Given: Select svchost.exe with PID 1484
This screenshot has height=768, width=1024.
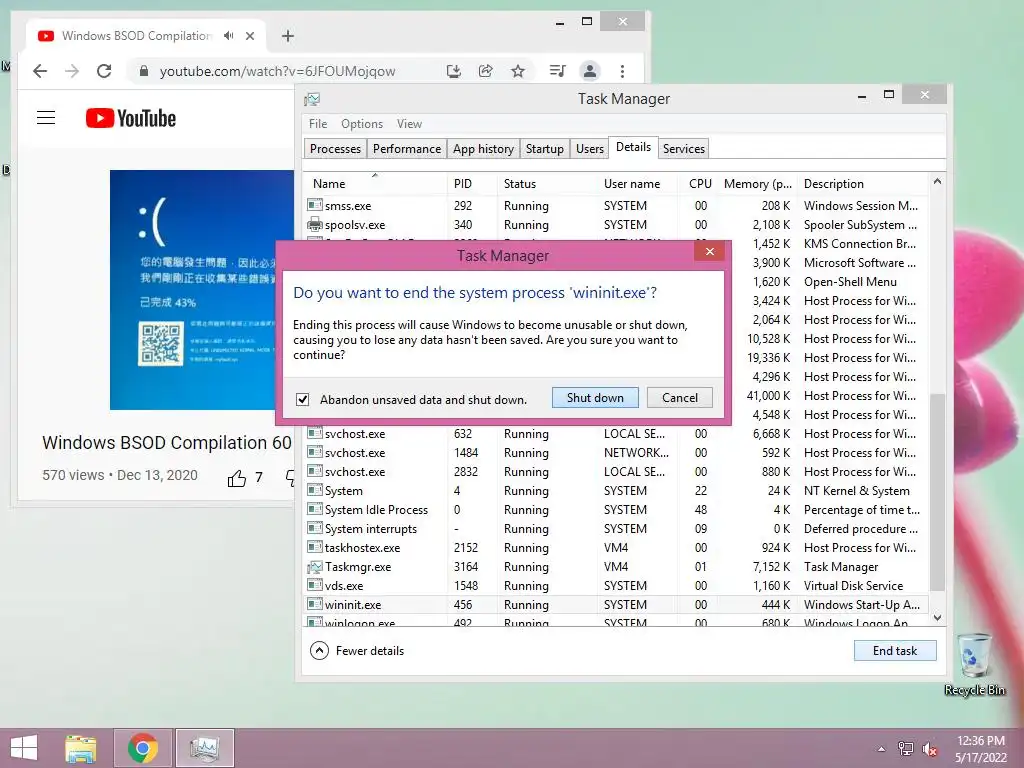Looking at the screenshot, I should click(x=616, y=453).
